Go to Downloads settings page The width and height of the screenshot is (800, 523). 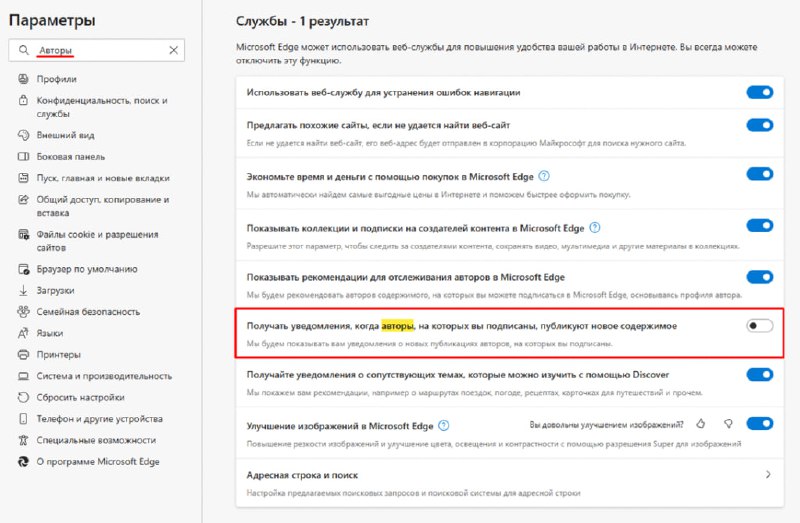pos(56,290)
